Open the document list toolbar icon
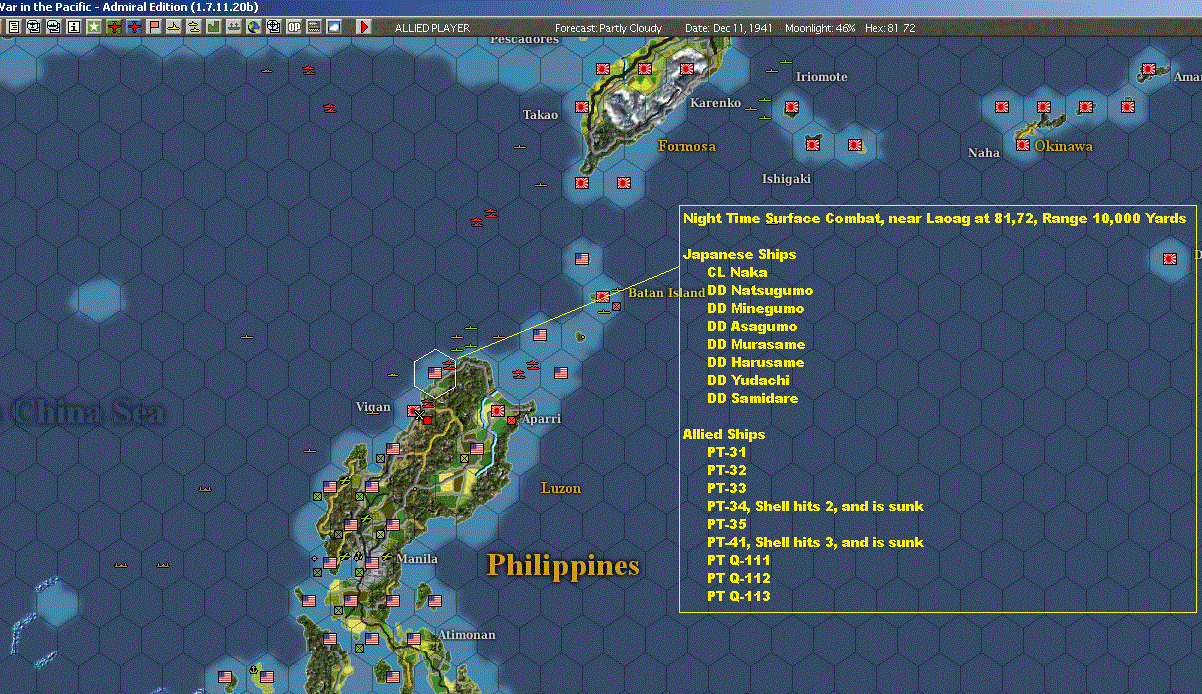Image resolution: width=1202 pixels, height=694 pixels. click(x=14, y=27)
